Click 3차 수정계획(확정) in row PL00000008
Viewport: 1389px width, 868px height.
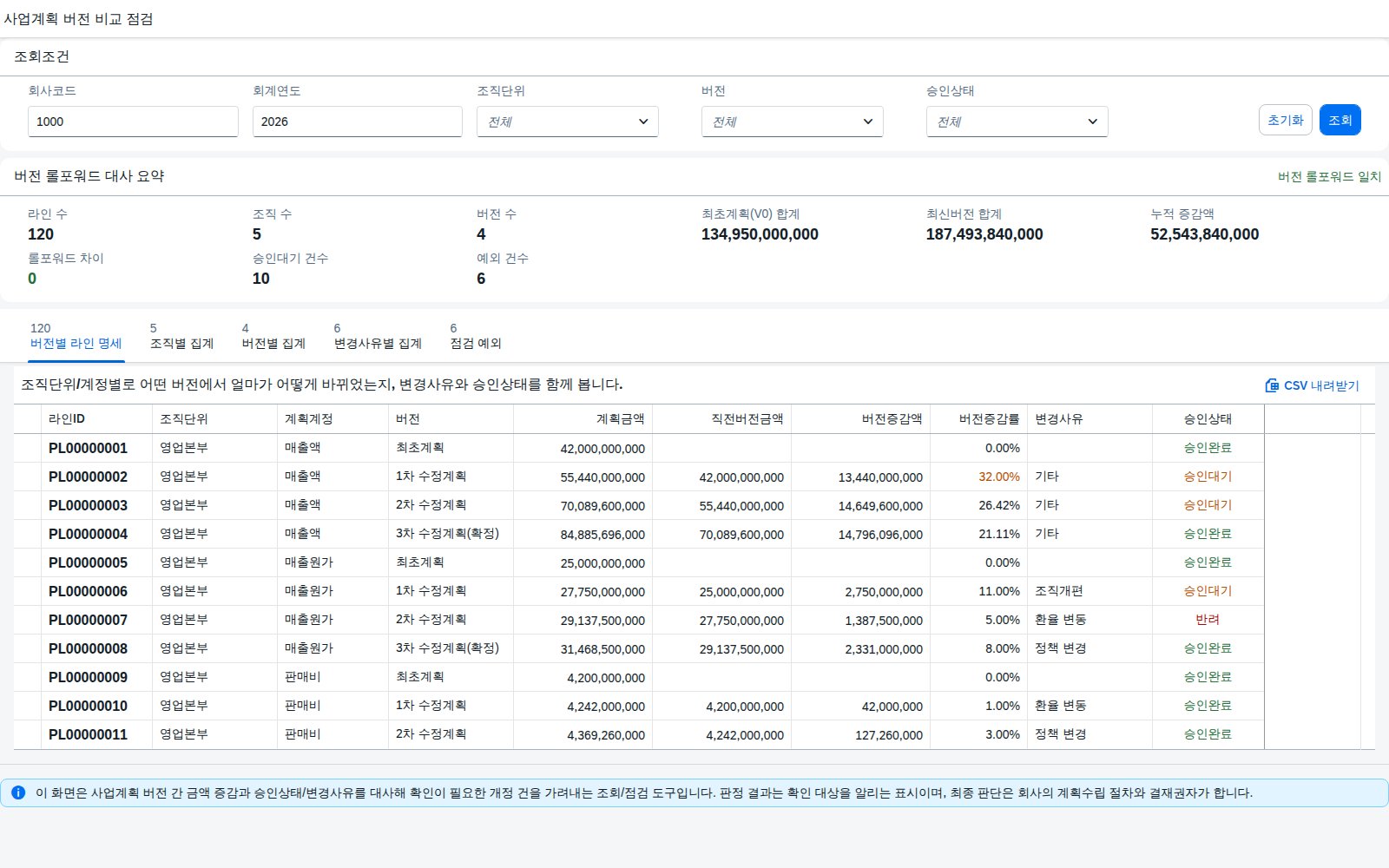[447, 648]
